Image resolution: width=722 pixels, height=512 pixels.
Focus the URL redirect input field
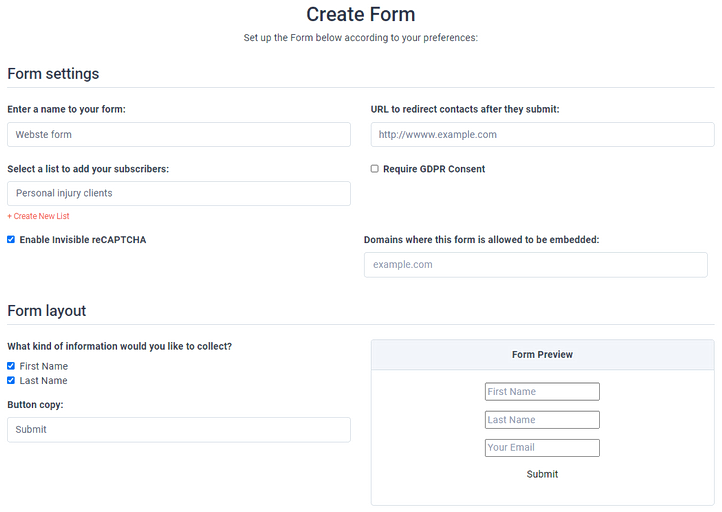(542, 135)
